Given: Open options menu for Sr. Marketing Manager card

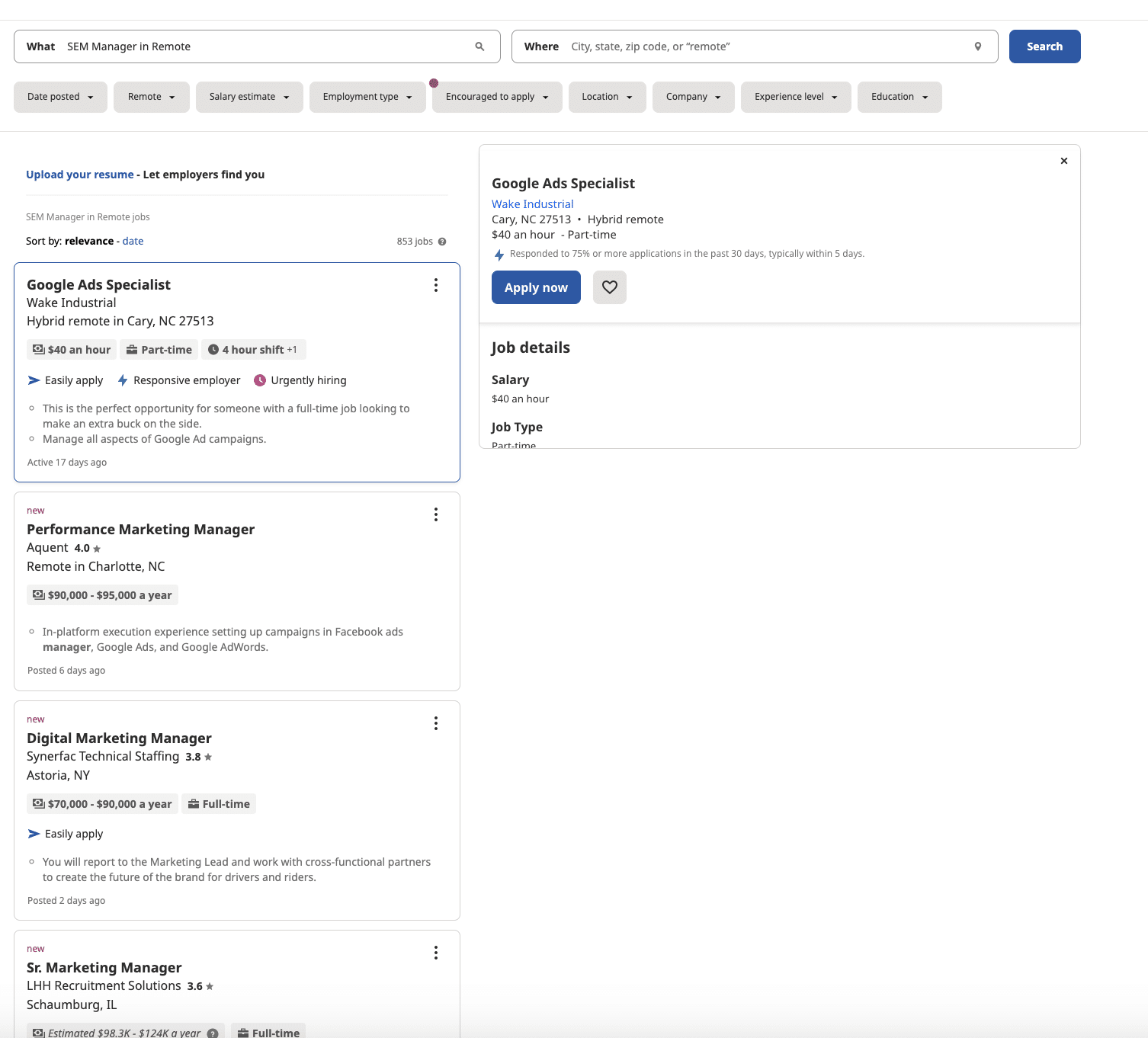Looking at the screenshot, I should 436,953.
